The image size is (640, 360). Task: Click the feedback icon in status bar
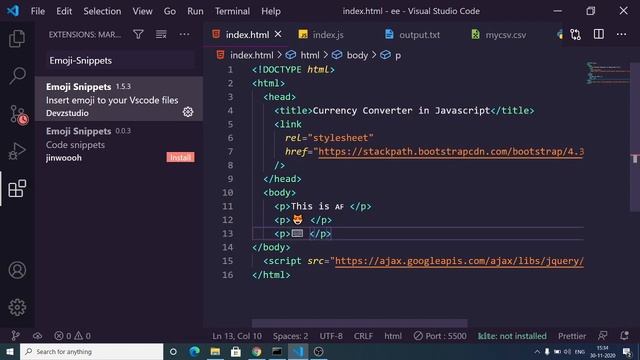click(602, 336)
